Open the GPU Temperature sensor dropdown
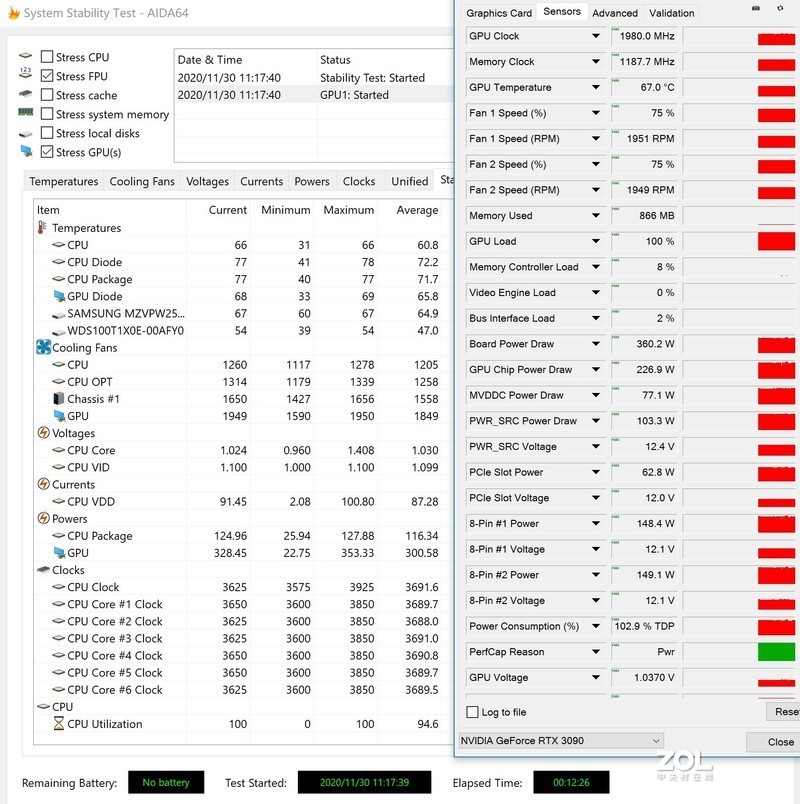The image size is (800, 804). (595, 87)
